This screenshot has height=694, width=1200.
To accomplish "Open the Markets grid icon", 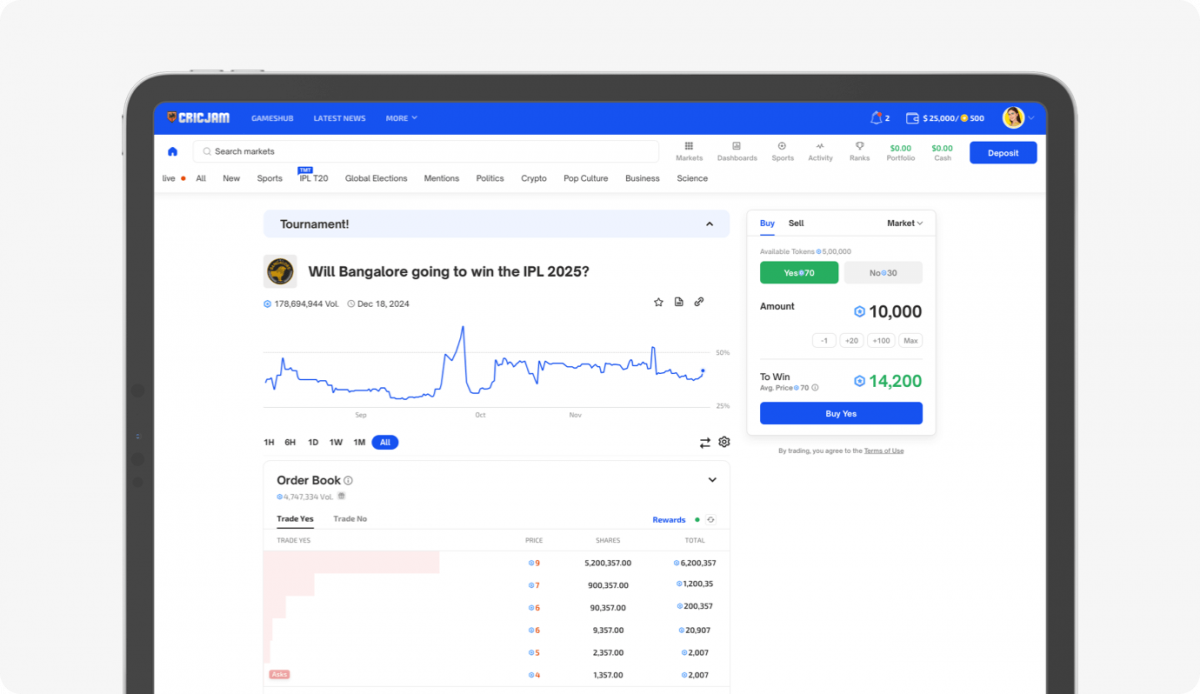I will pyautogui.click(x=689, y=146).
